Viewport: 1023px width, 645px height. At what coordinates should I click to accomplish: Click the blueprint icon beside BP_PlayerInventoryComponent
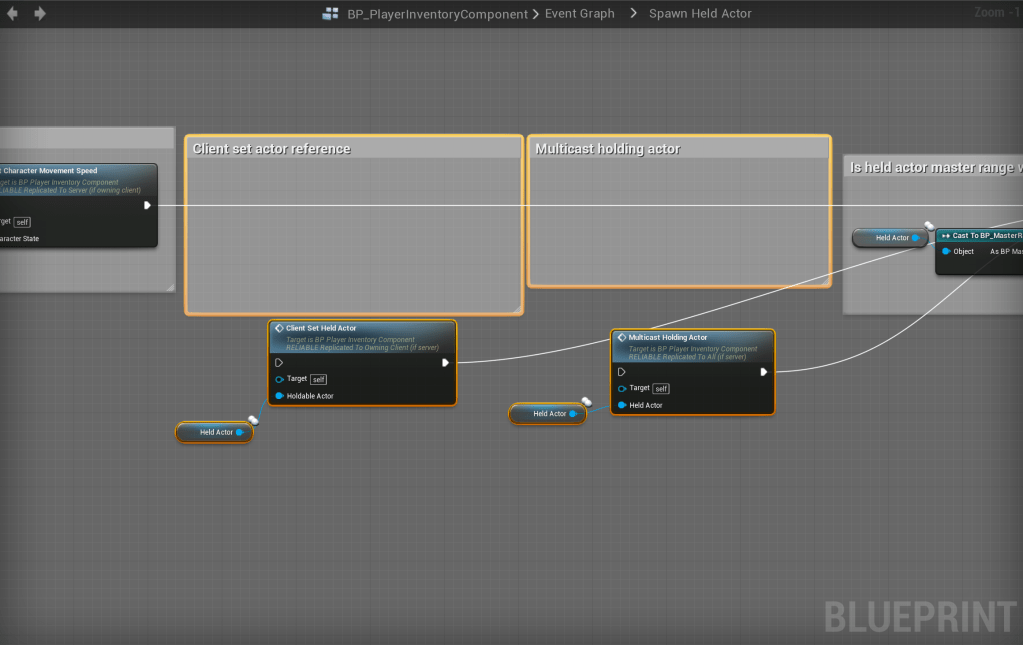point(330,14)
